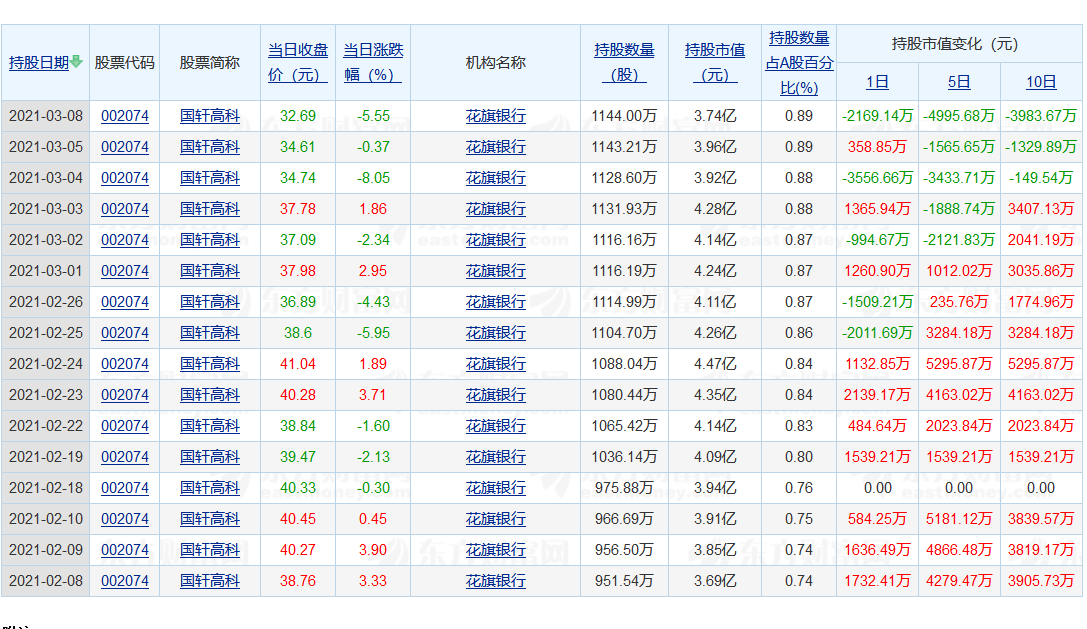Sort by 10日 market value change
The height and width of the screenshot is (629, 1087).
click(x=1041, y=82)
